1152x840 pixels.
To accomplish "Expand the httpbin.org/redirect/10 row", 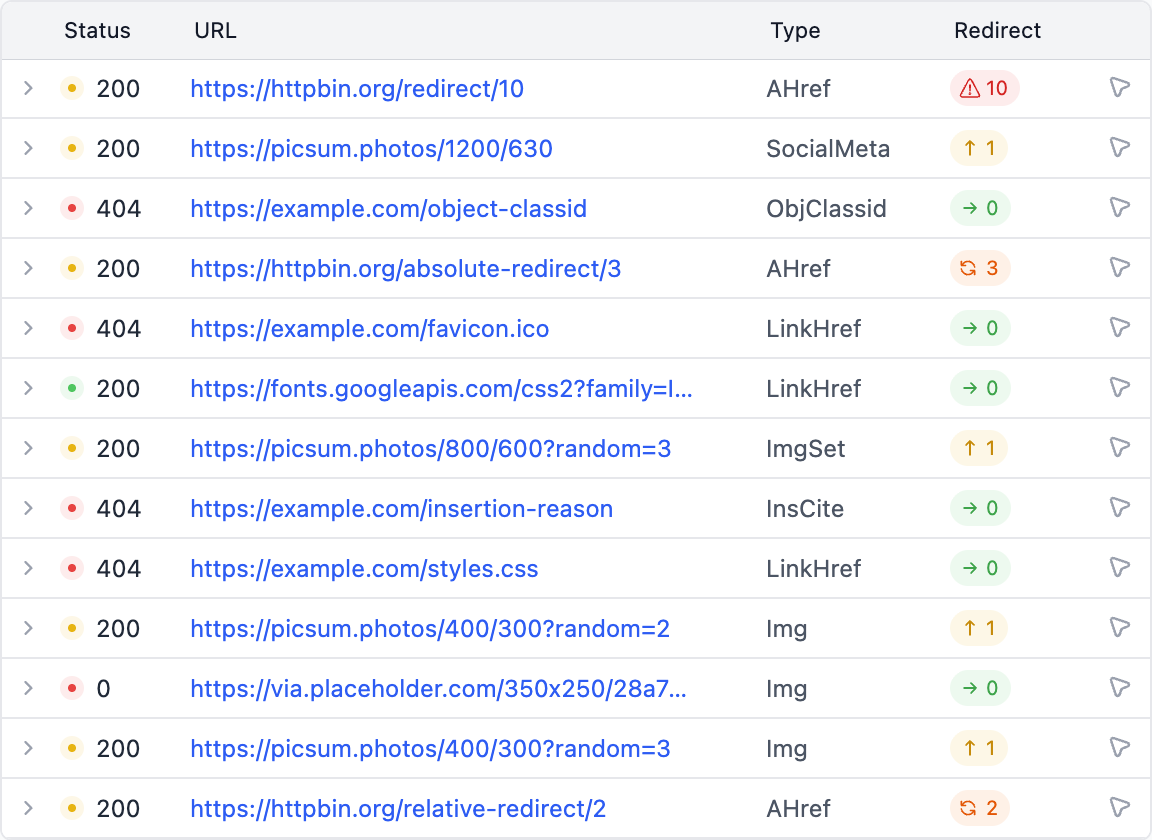I will (28, 88).
